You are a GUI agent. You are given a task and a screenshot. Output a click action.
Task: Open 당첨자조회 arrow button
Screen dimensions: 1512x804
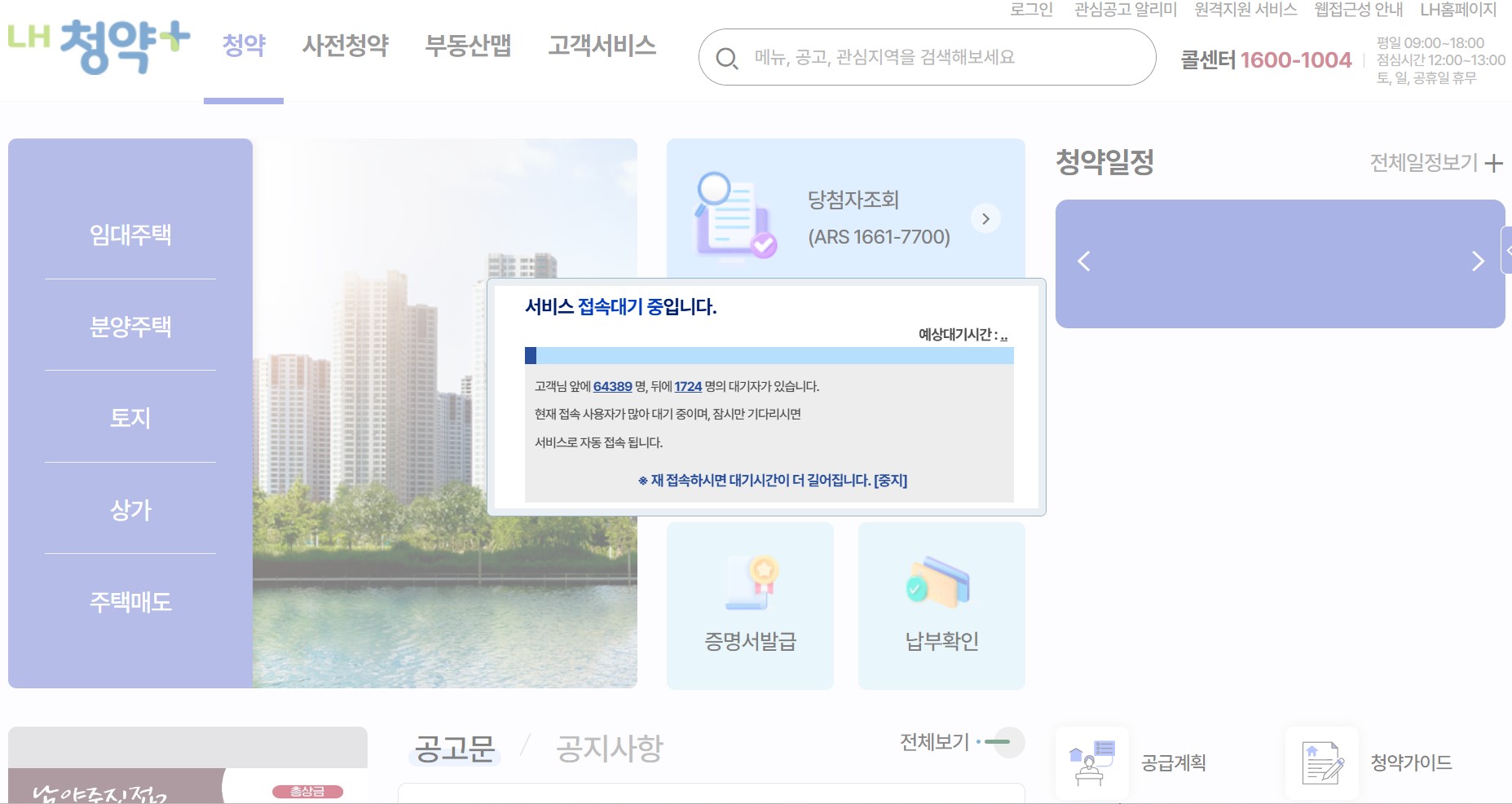[x=985, y=218]
